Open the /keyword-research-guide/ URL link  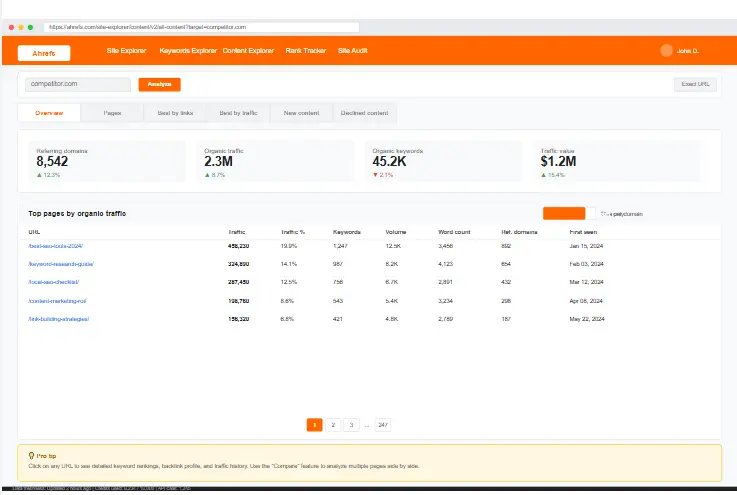[x=61, y=264]
